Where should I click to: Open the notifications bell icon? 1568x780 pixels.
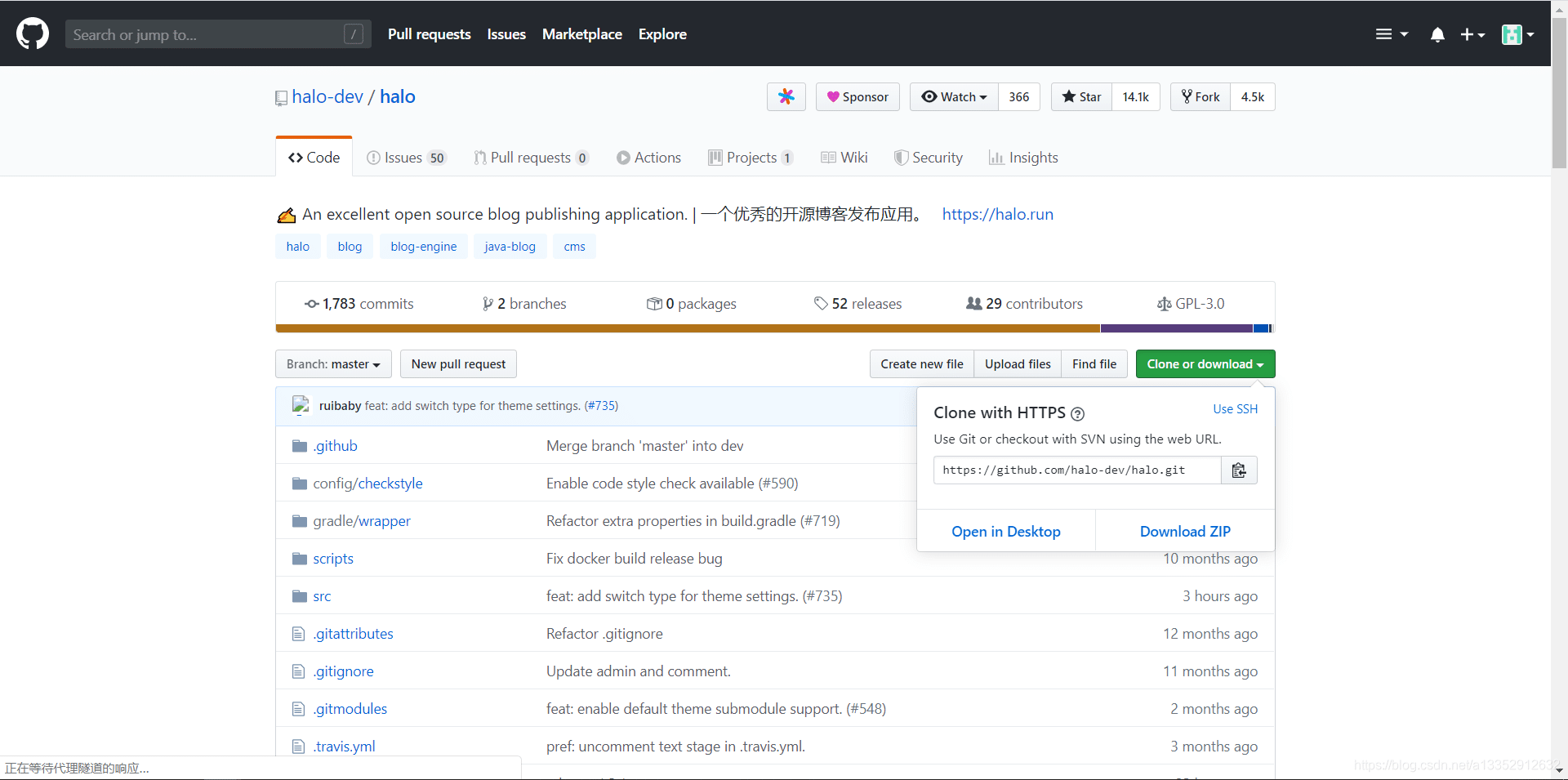pos(1437,34)
